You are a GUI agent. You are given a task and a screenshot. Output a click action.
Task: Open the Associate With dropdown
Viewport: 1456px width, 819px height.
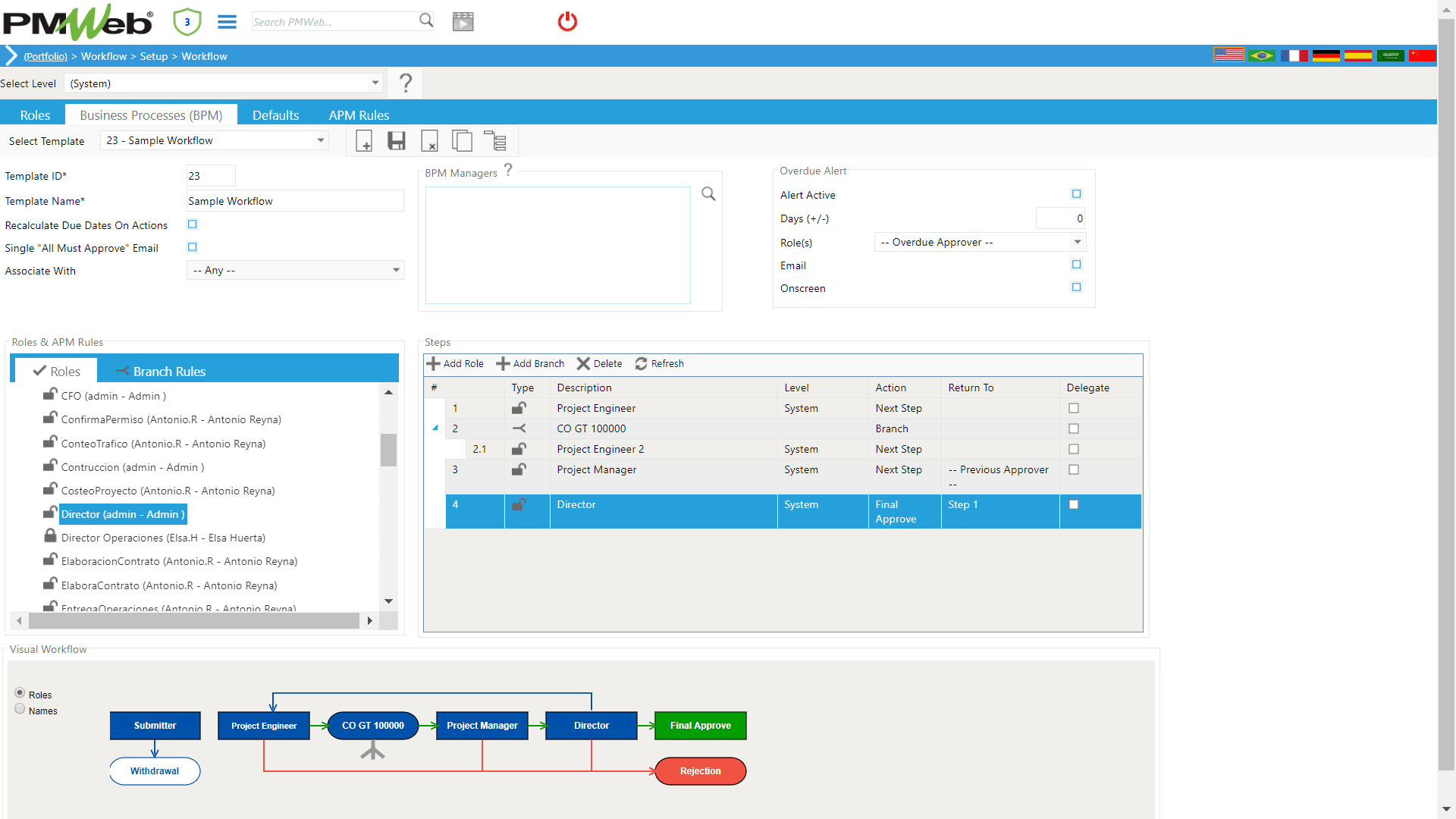[x=396, y=270]
